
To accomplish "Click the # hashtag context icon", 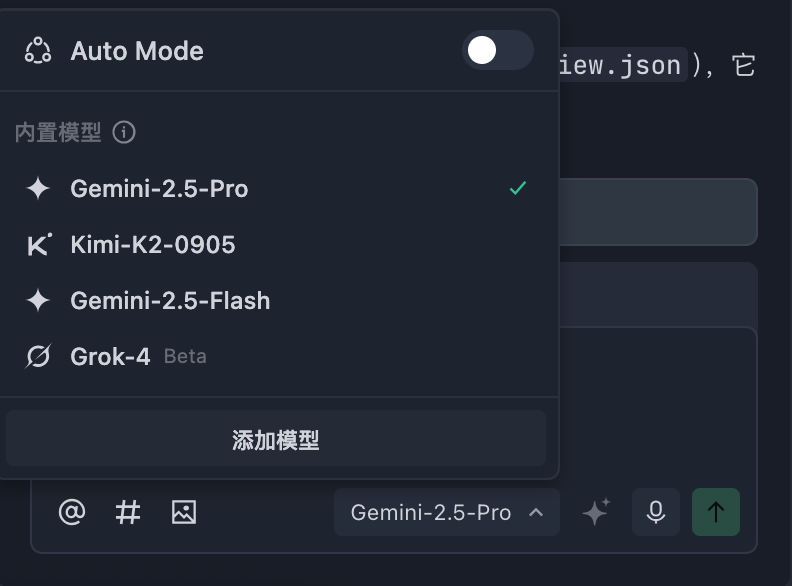I will click(128, 513).
